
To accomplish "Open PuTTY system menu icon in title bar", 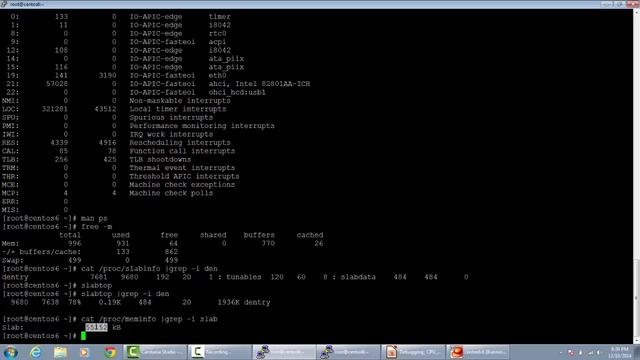I will (x=4, y=4).
